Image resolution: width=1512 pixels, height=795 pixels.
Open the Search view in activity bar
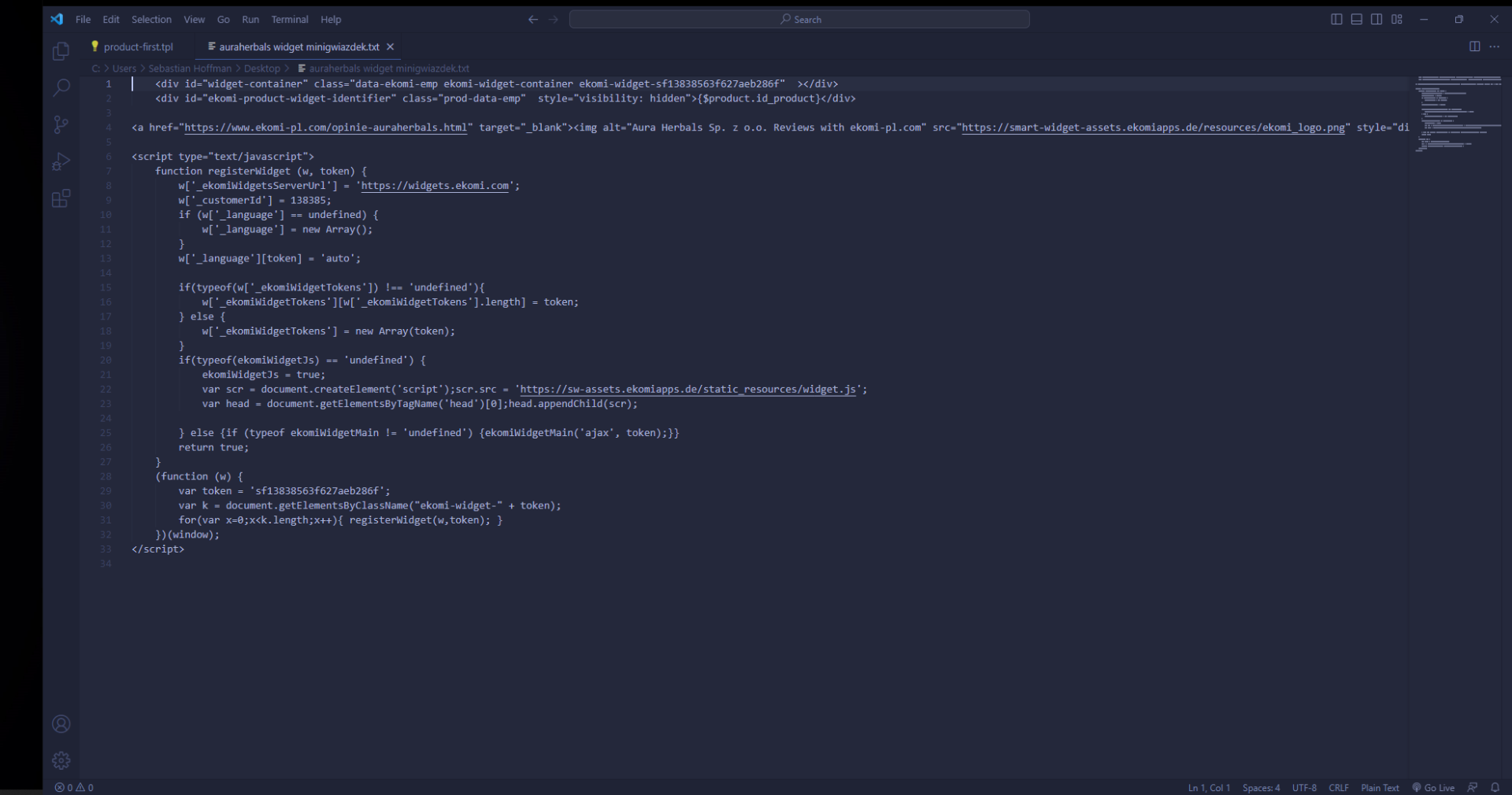click(x=61, y=87)
